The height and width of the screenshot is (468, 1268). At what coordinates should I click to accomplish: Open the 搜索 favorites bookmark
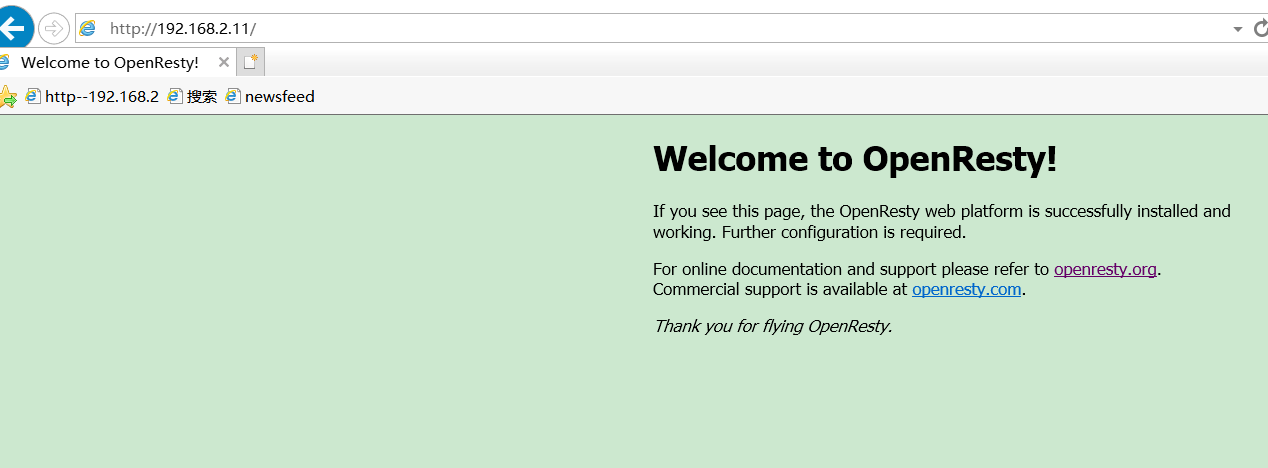193,97
